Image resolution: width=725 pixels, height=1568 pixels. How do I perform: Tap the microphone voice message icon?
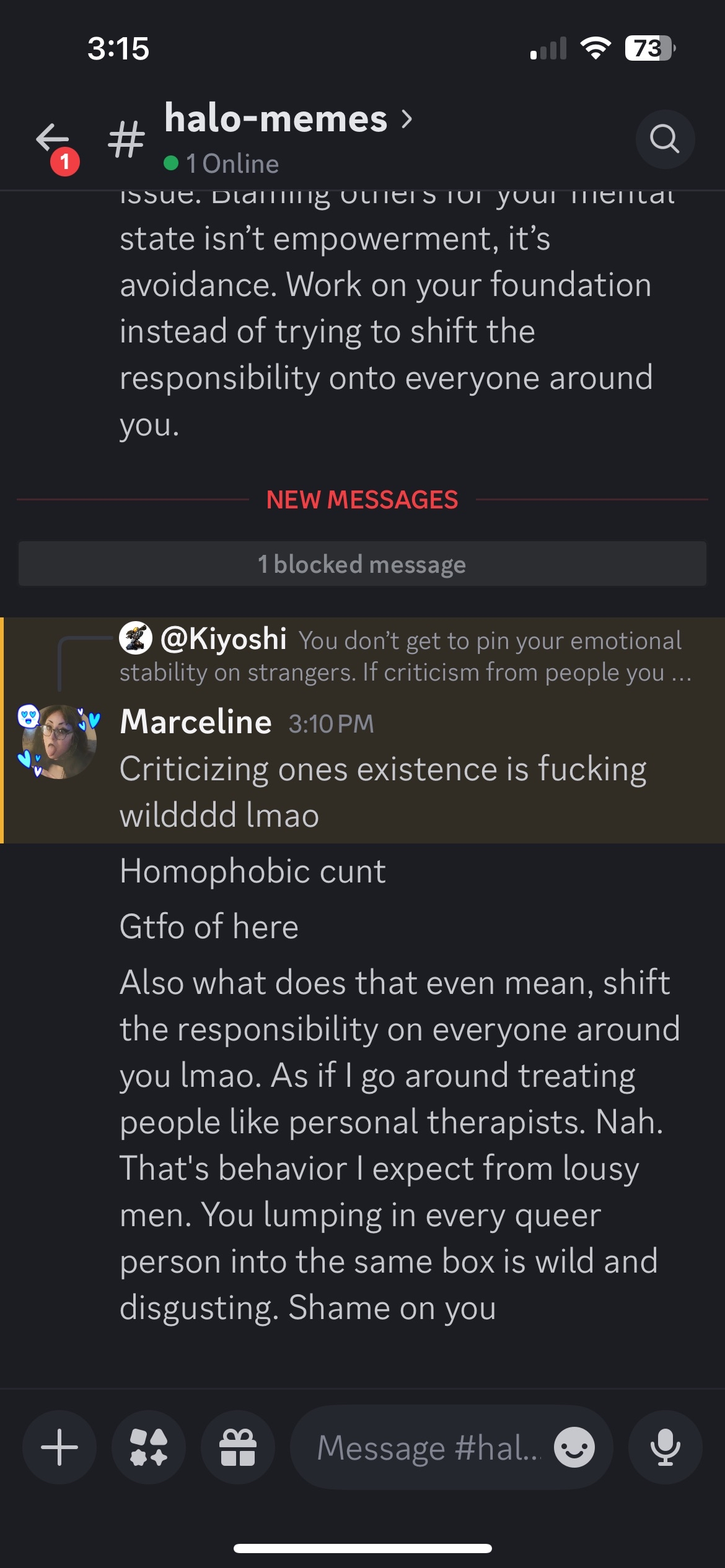666,1447
